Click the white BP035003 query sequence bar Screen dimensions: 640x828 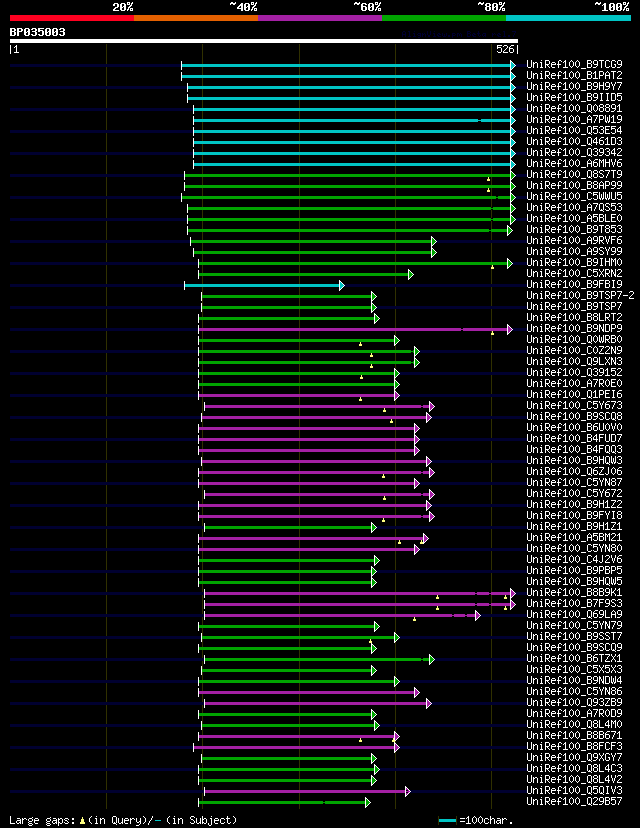264,41
